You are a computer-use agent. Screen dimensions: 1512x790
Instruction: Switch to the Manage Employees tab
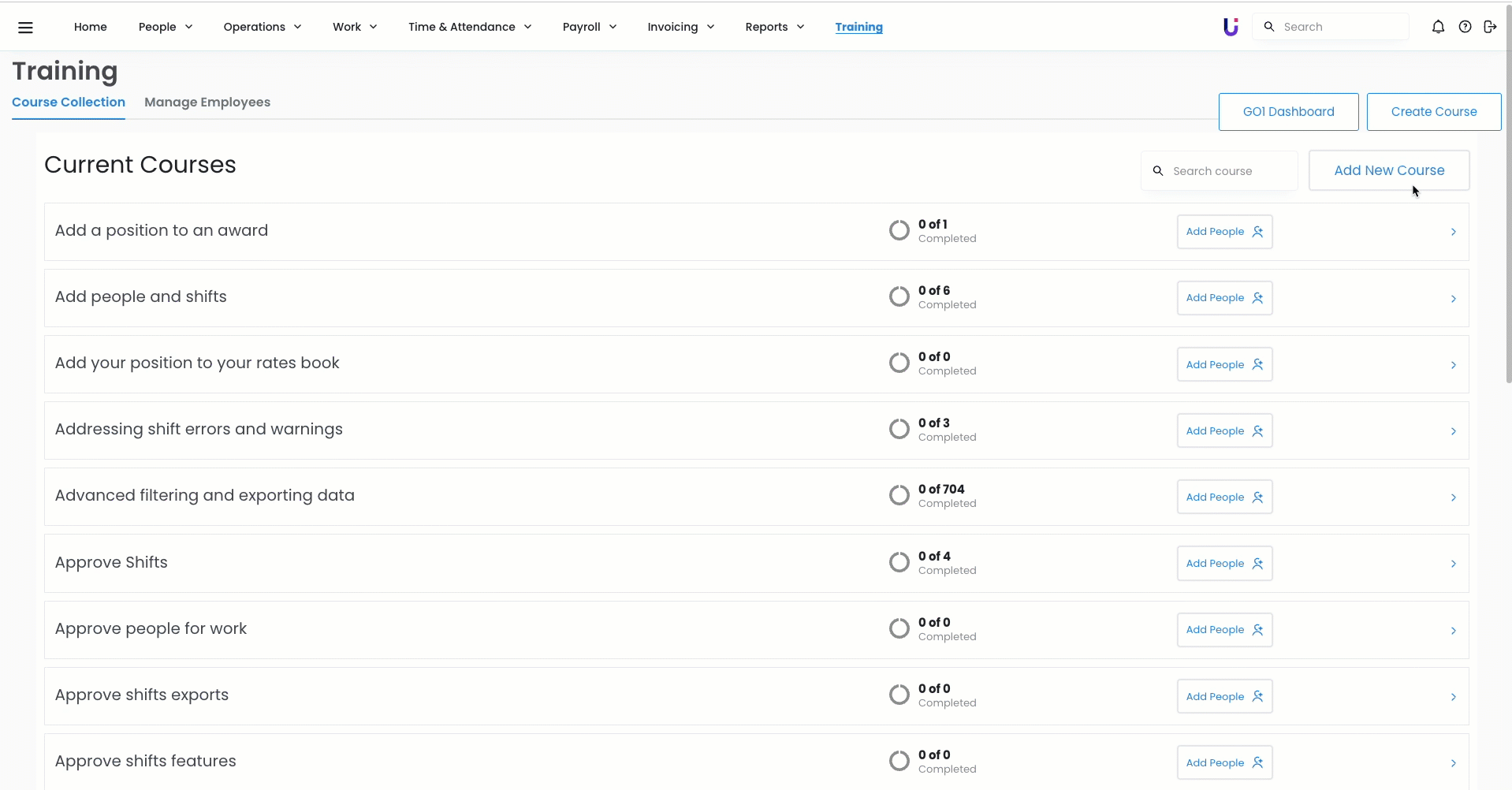coord(207,102)
